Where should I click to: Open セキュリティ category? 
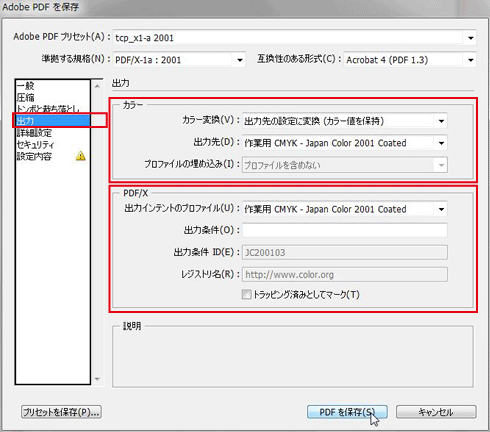[x=35, y=144]
